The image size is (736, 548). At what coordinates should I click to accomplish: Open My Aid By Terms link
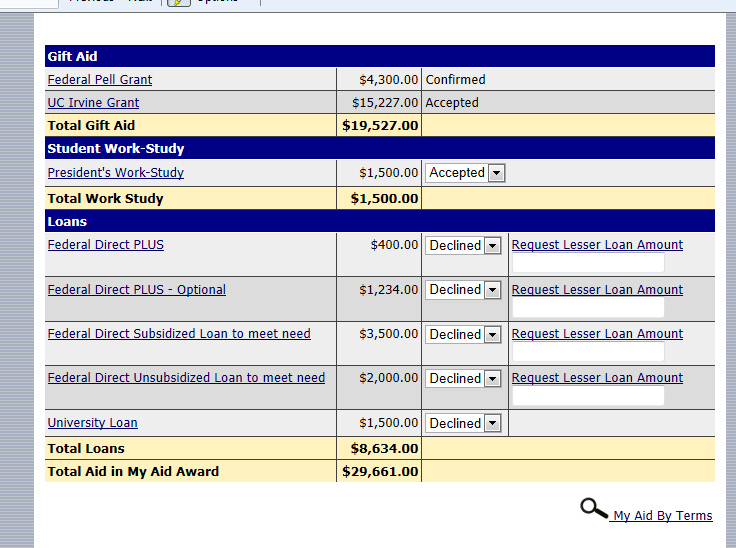click(x=662, y=515)
